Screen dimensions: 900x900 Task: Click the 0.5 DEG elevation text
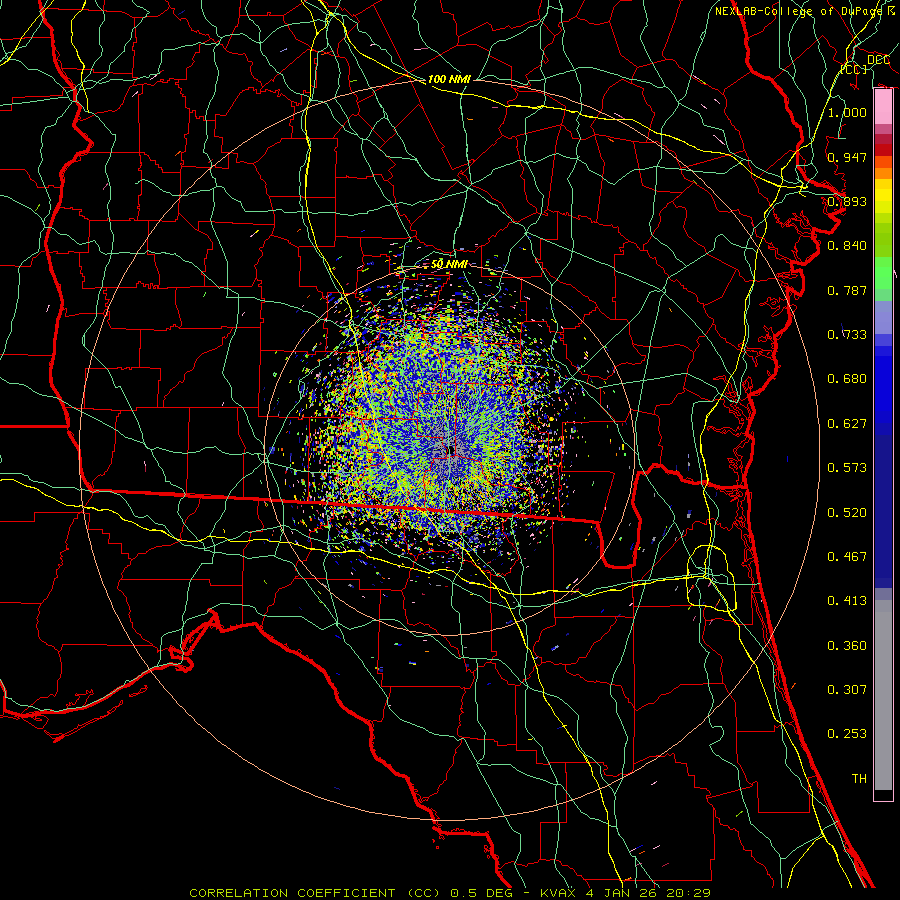click(481, 893)
